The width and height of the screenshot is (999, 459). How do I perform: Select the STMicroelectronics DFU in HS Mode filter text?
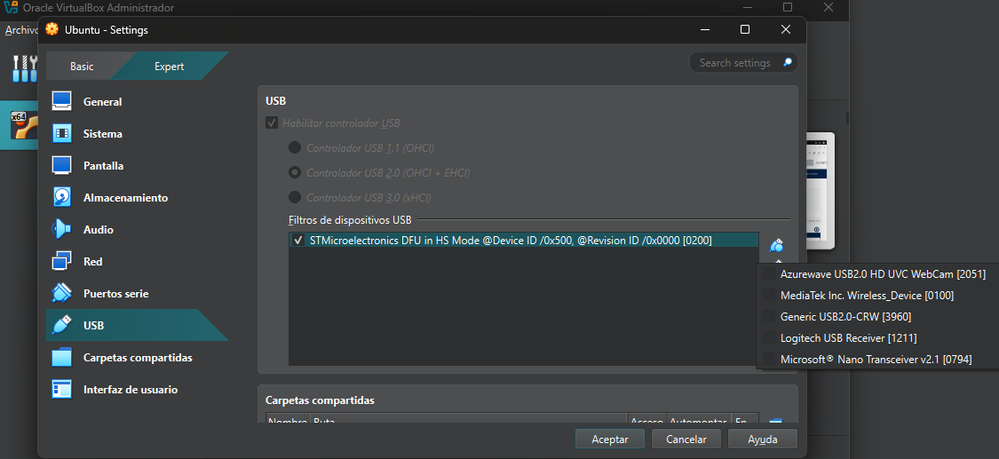511,240
